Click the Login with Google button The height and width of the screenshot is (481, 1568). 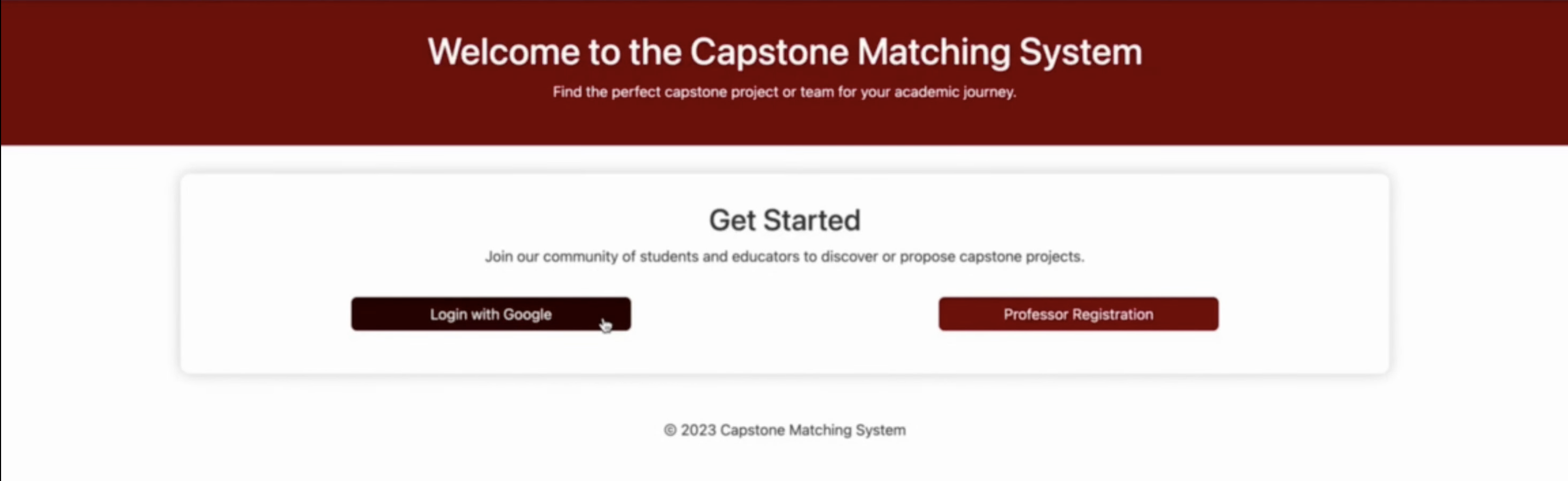[491, 314]
